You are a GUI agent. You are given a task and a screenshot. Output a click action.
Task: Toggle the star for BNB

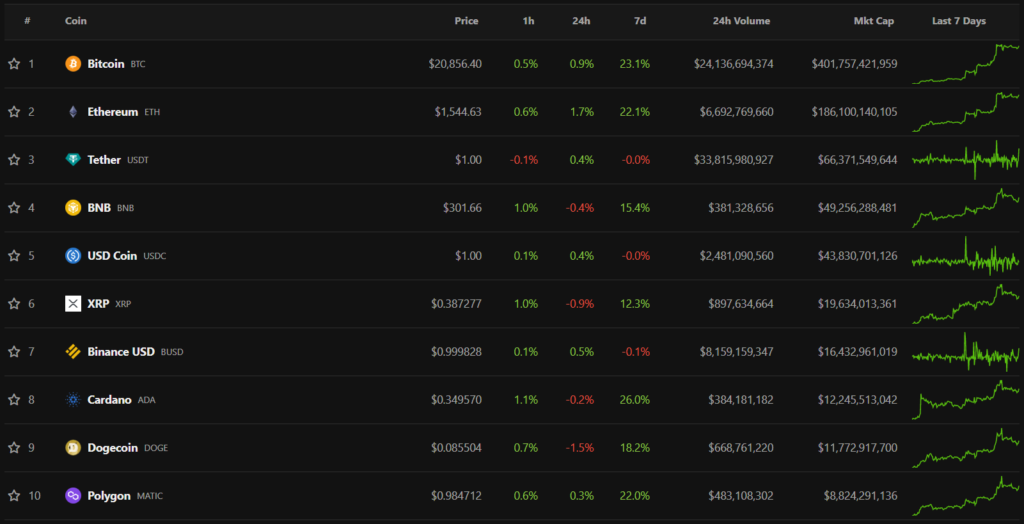coord(14,208)
